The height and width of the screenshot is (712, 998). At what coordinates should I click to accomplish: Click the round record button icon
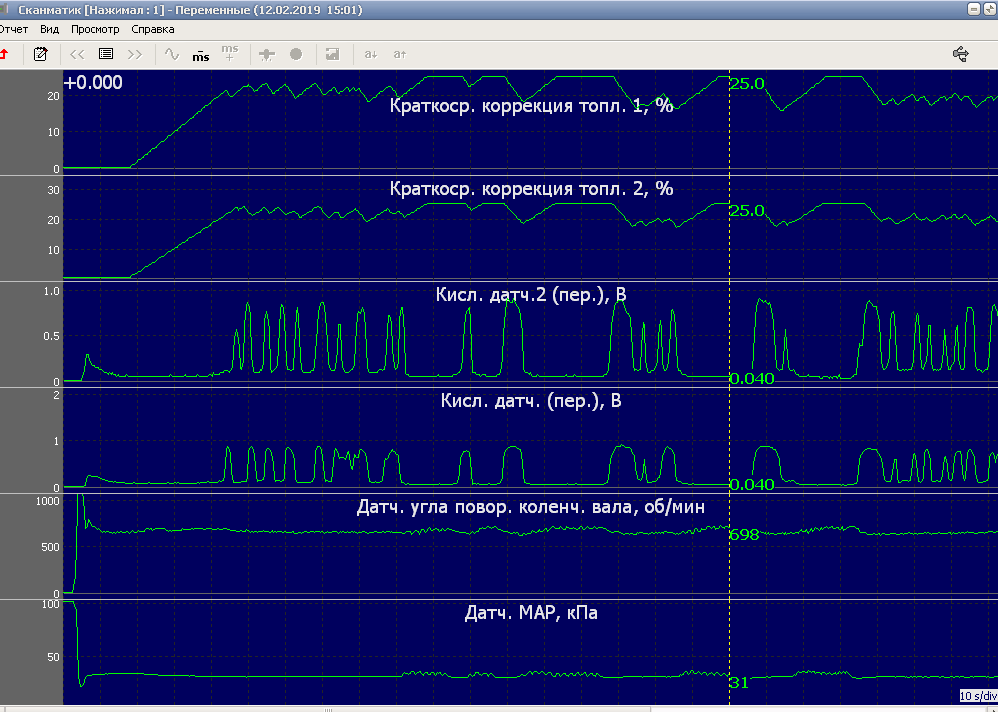(x=296, y=54)
